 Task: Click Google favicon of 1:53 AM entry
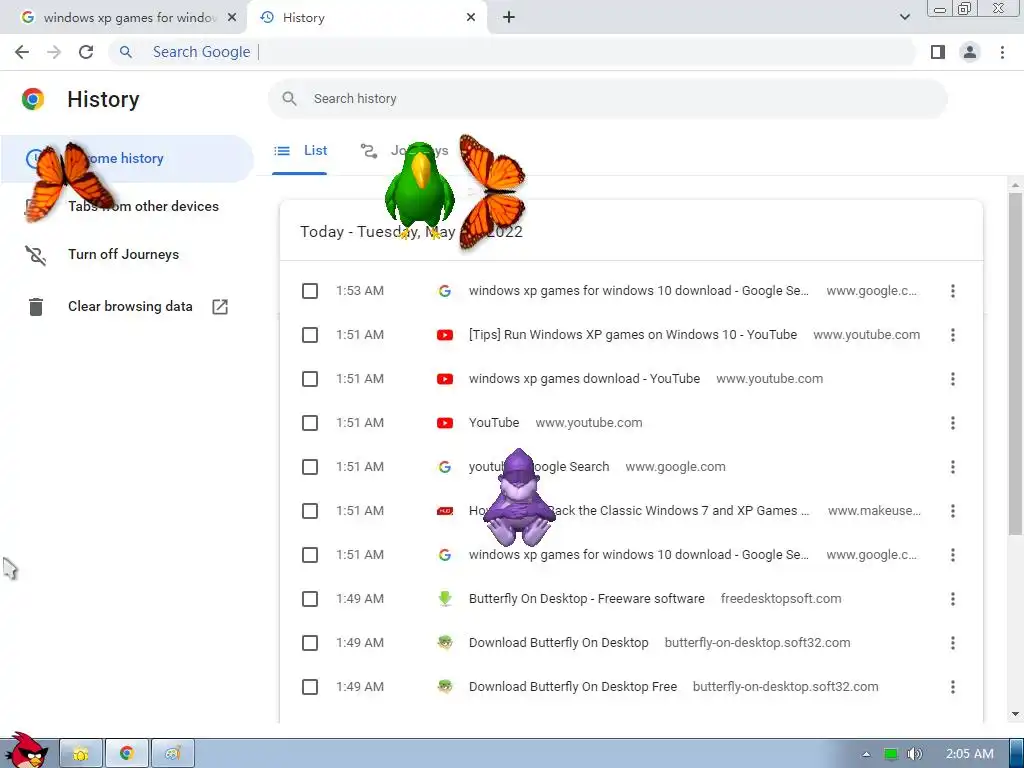click(x=445, y=291)
